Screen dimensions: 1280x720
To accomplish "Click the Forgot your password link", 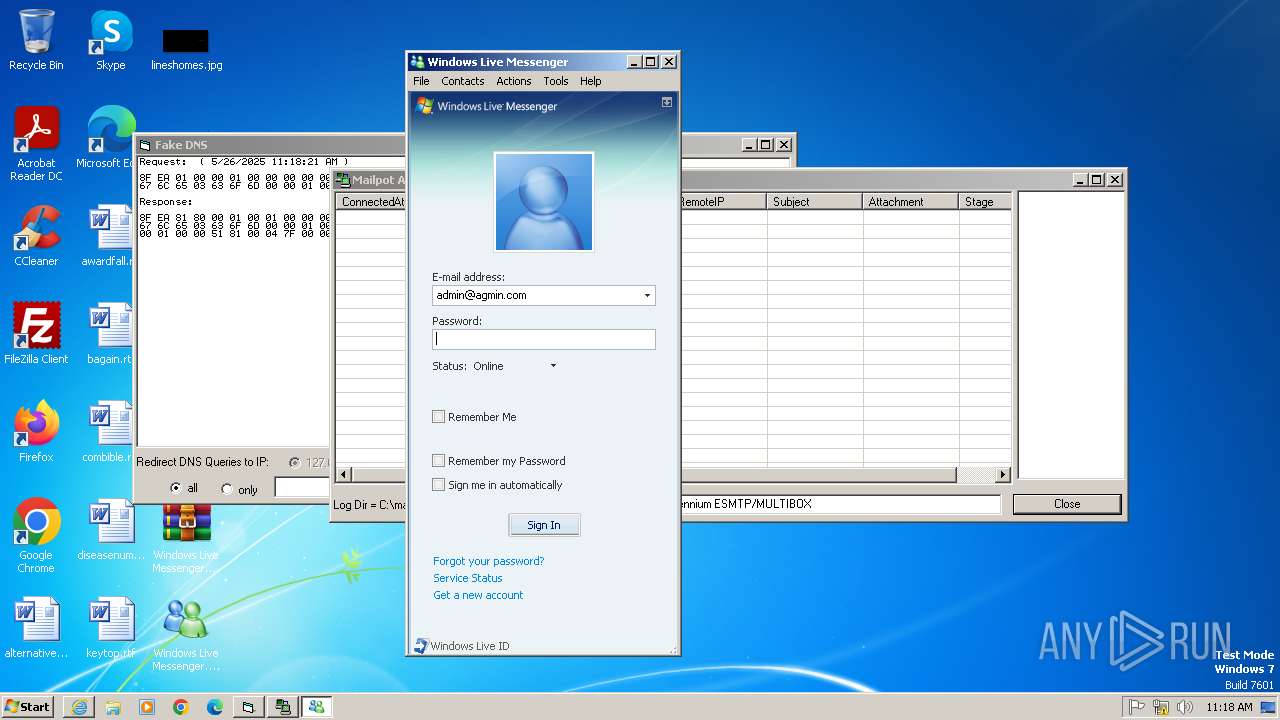I will [x=489, y=561].
